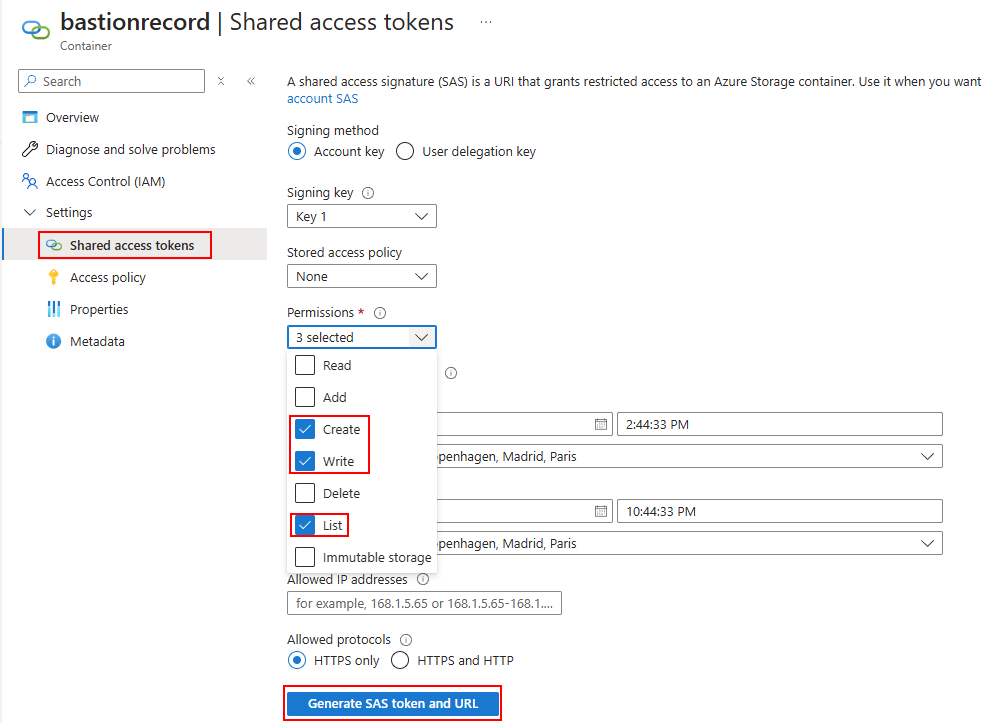The width and height of the screenshot is (983, 723).
Task: Open the Stored access policy dropdown
Action: (362, 277)
